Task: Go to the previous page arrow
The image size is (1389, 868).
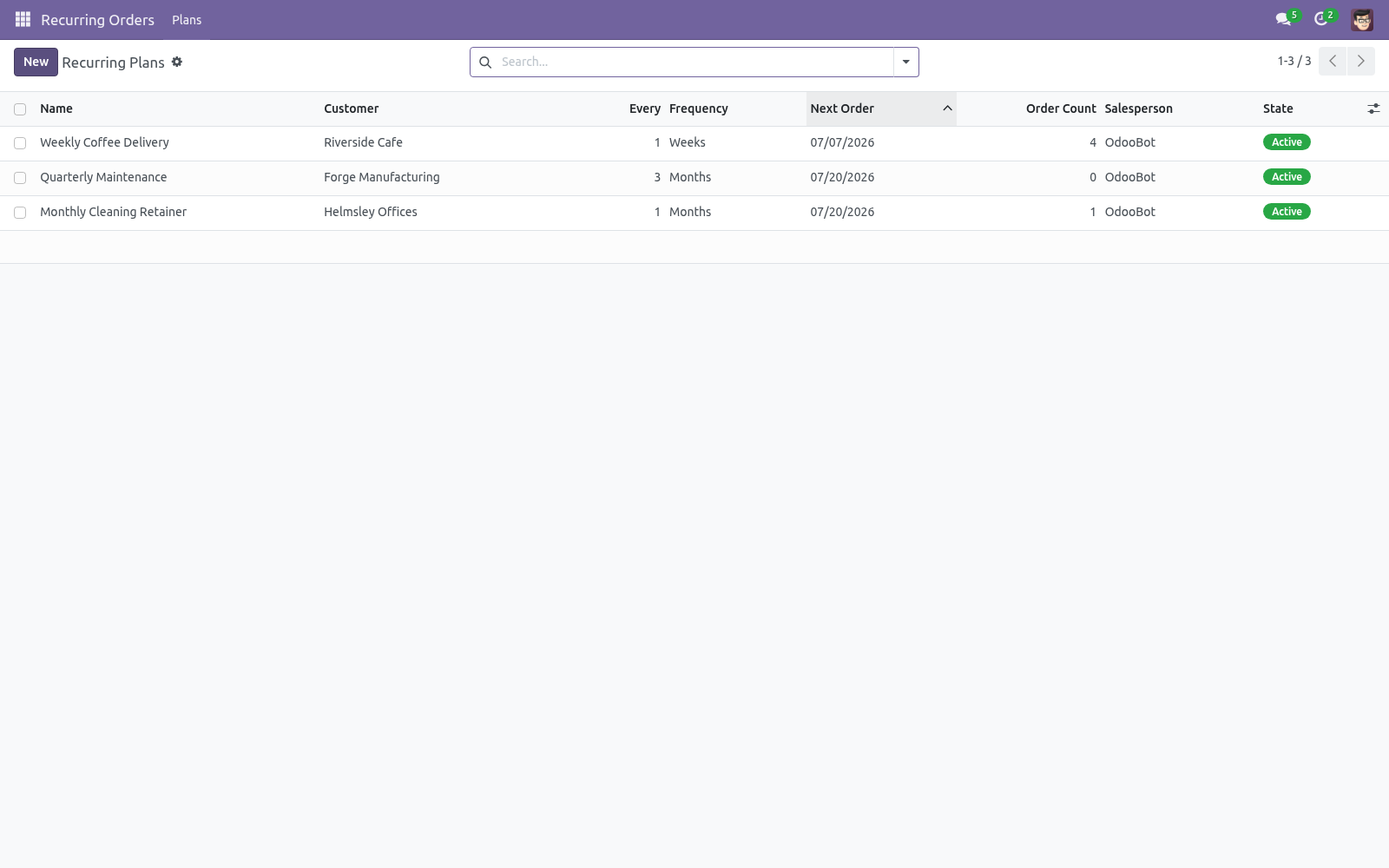Action: point(1333,61)
